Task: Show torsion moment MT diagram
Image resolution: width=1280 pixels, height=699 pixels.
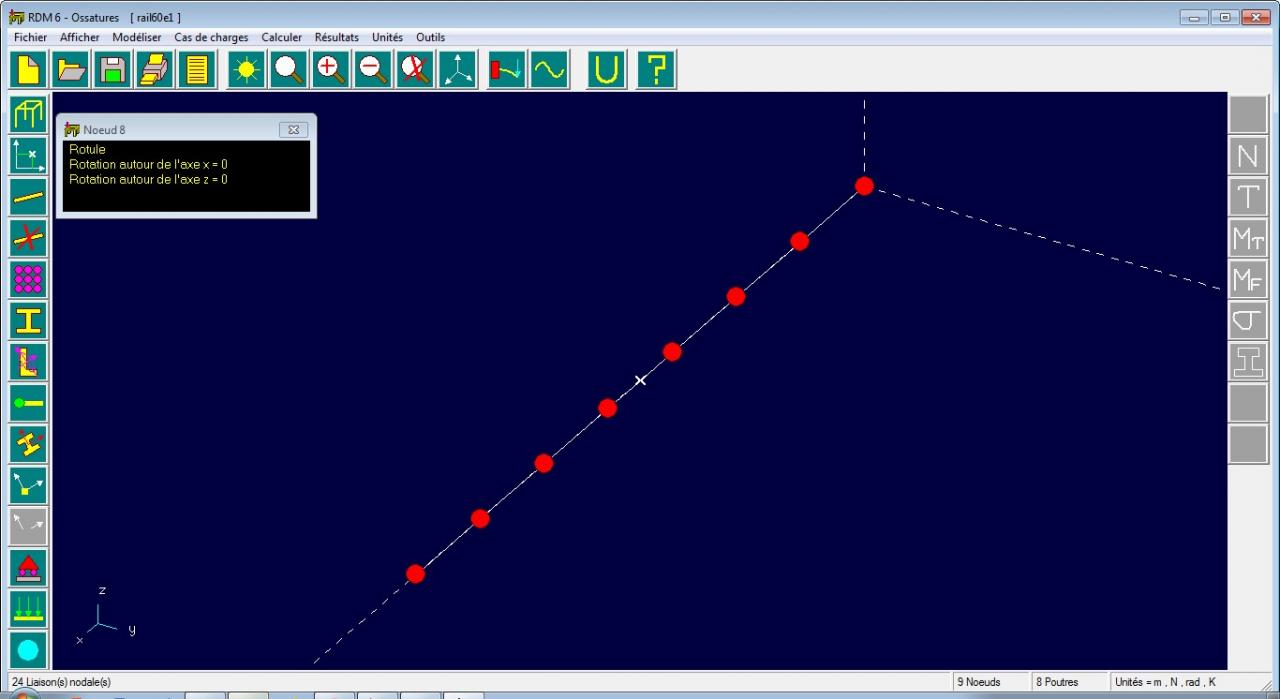Action: tap(1248, 238)
